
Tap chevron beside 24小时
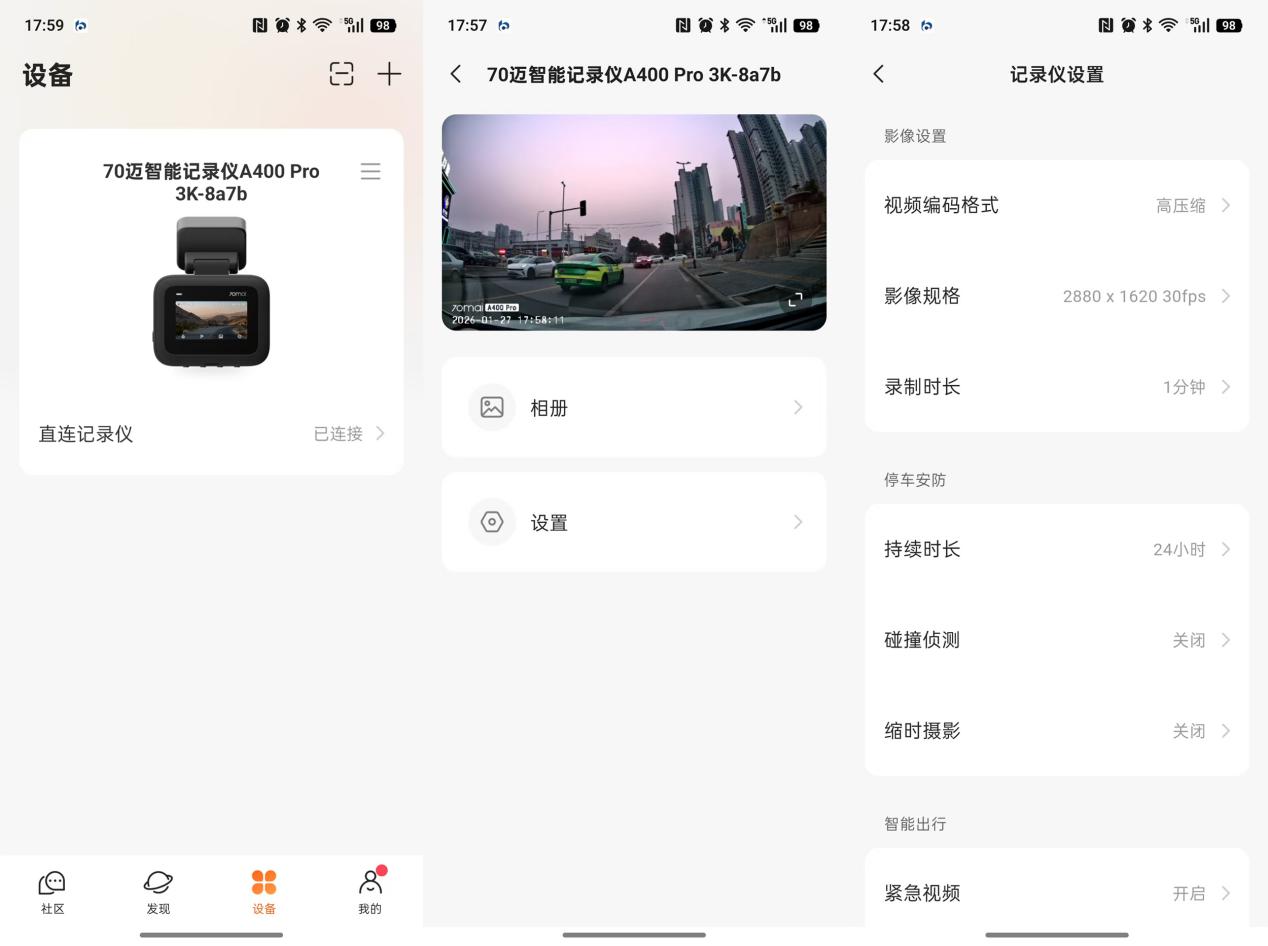point(1226,549)
